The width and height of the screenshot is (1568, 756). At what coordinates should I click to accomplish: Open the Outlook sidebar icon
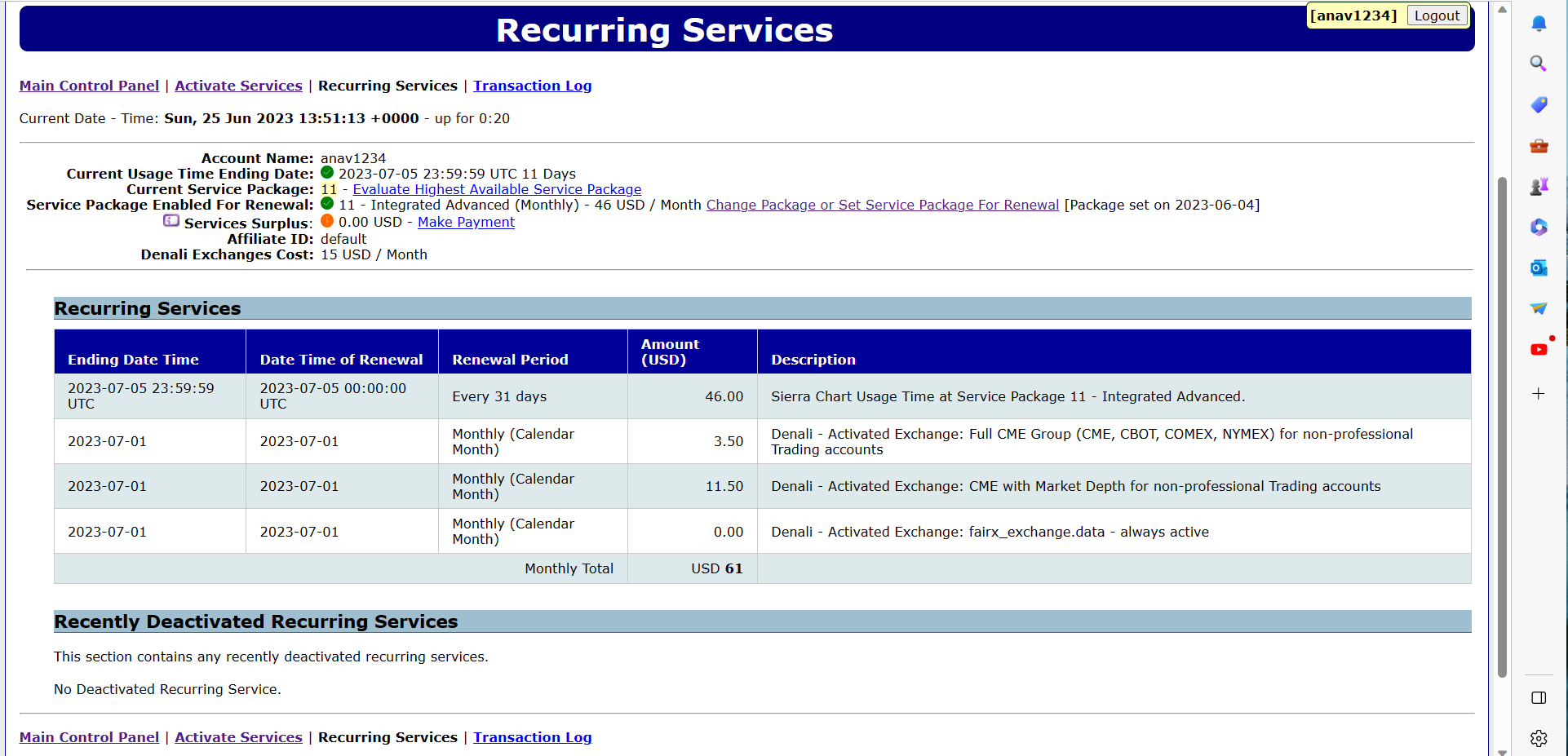click(1539, 268)
